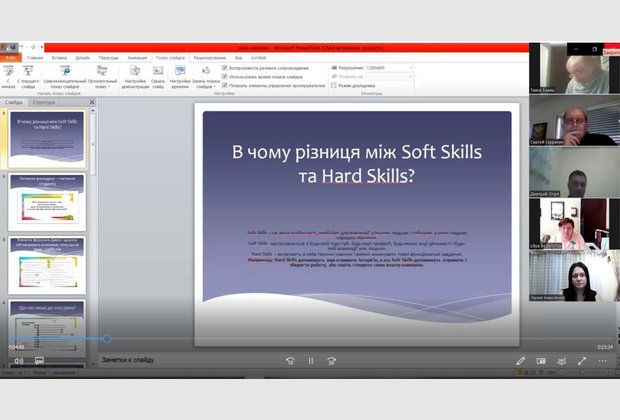The width and height of the screenshot is (620, 420).
Task: Switch to the Вставка ribbon tab
Action: pyautogui.click(x=59, y=57)
